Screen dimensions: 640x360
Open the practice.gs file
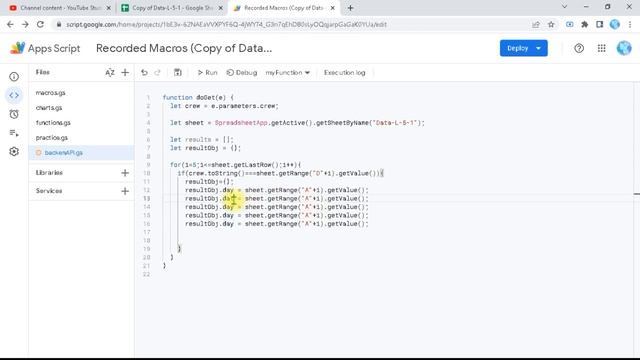tap(51, 138)
